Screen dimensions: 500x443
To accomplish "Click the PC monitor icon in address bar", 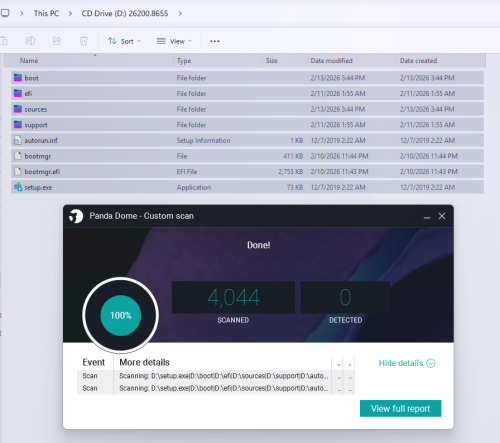I will (x=5, y=13).
